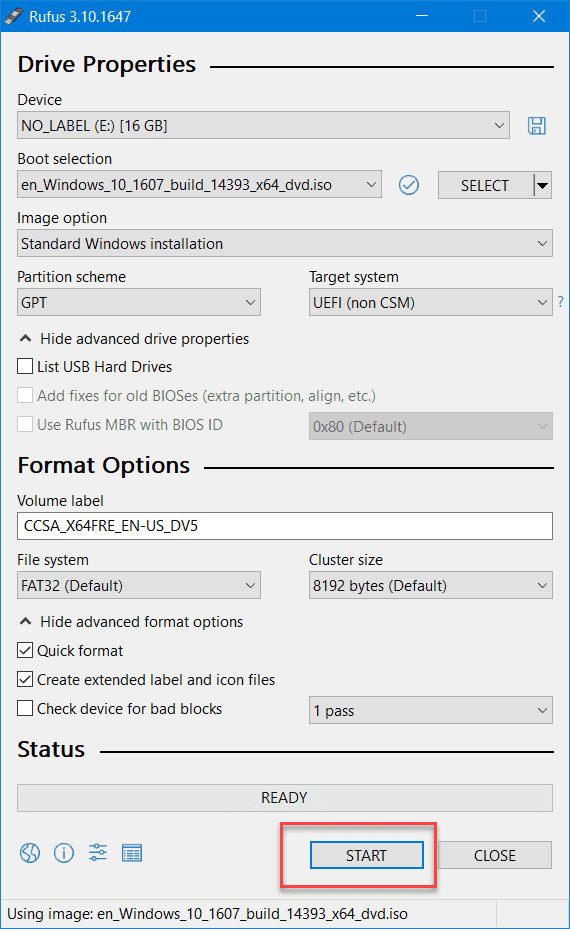The image size is (570, 929).
Task: Collapse Hide advanced drive properties
Action: coord(134,339)
